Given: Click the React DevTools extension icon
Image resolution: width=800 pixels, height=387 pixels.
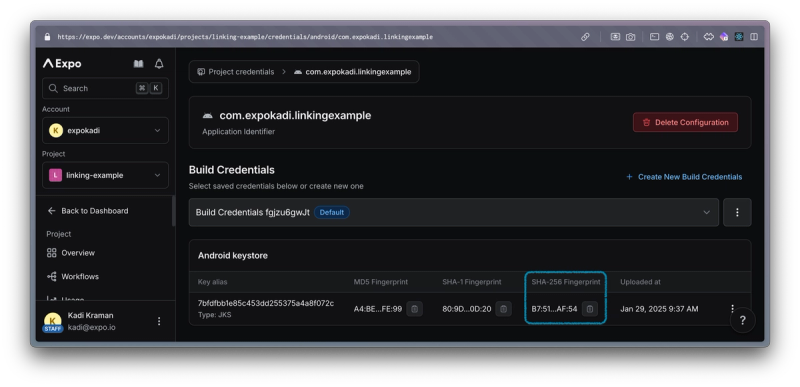Looking at the screenshot, I should click(x=739, y=37).
